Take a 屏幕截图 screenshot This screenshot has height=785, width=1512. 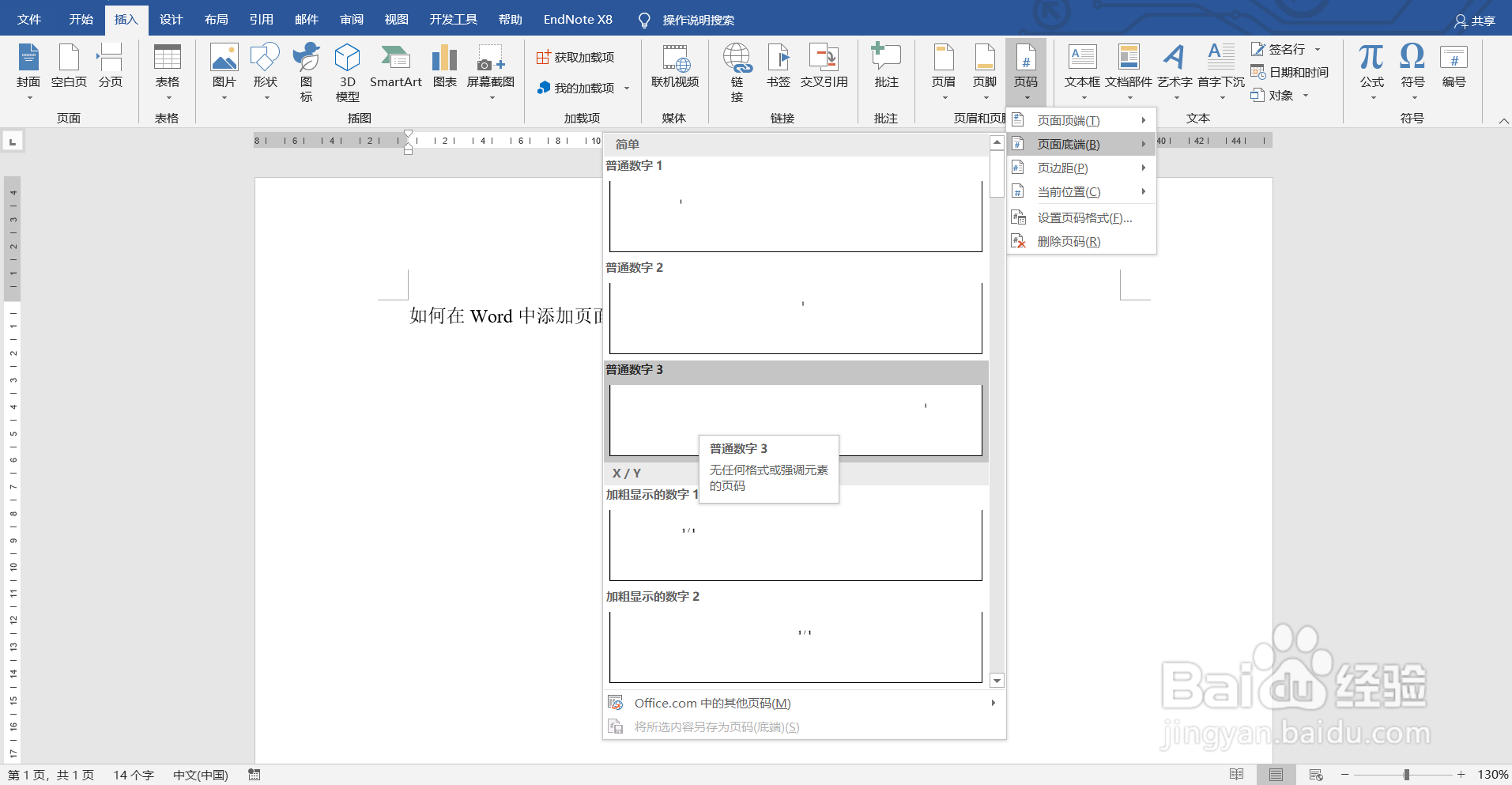(490, 70)
